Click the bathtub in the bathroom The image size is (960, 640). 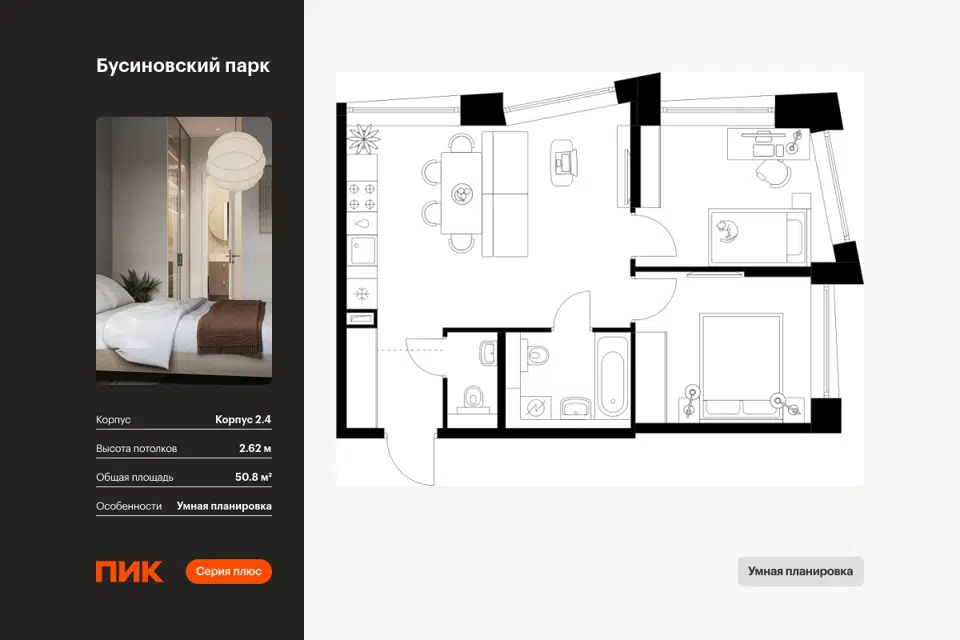point(612,376)
